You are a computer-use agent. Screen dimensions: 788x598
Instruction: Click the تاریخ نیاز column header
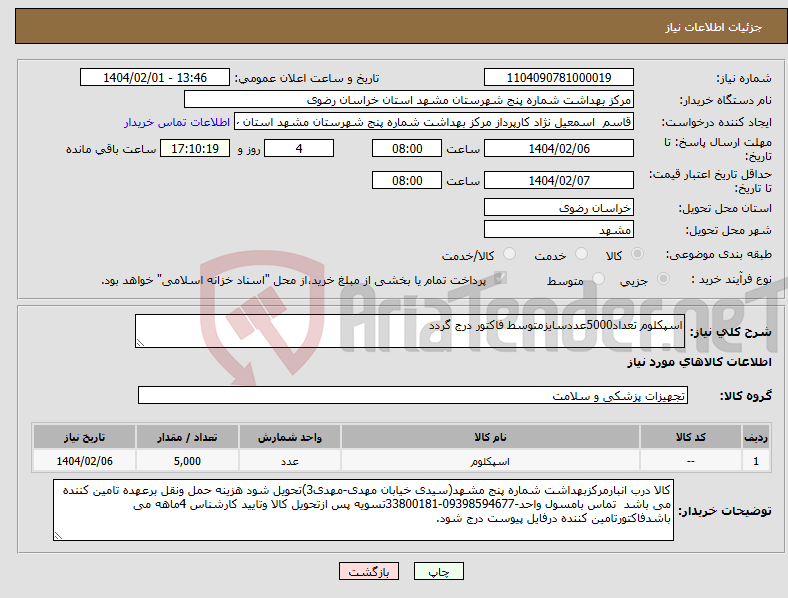(84, 437)
